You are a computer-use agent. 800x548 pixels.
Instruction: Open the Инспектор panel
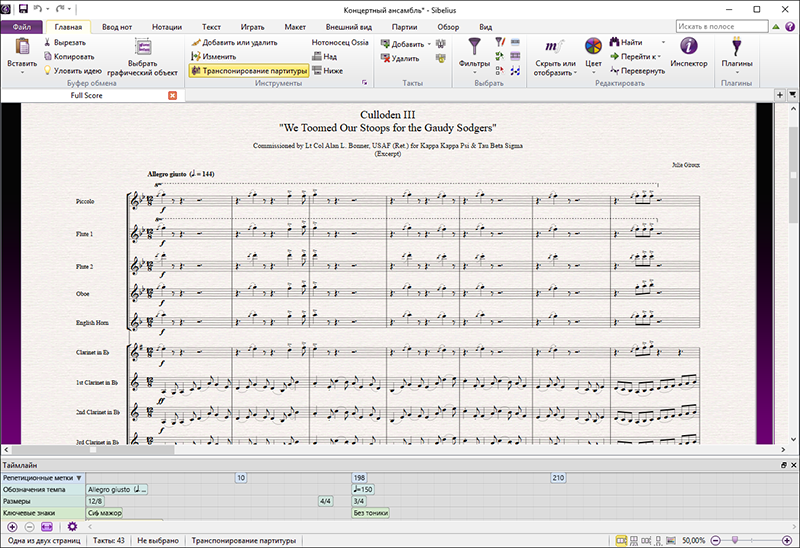[x=689, y=51]
